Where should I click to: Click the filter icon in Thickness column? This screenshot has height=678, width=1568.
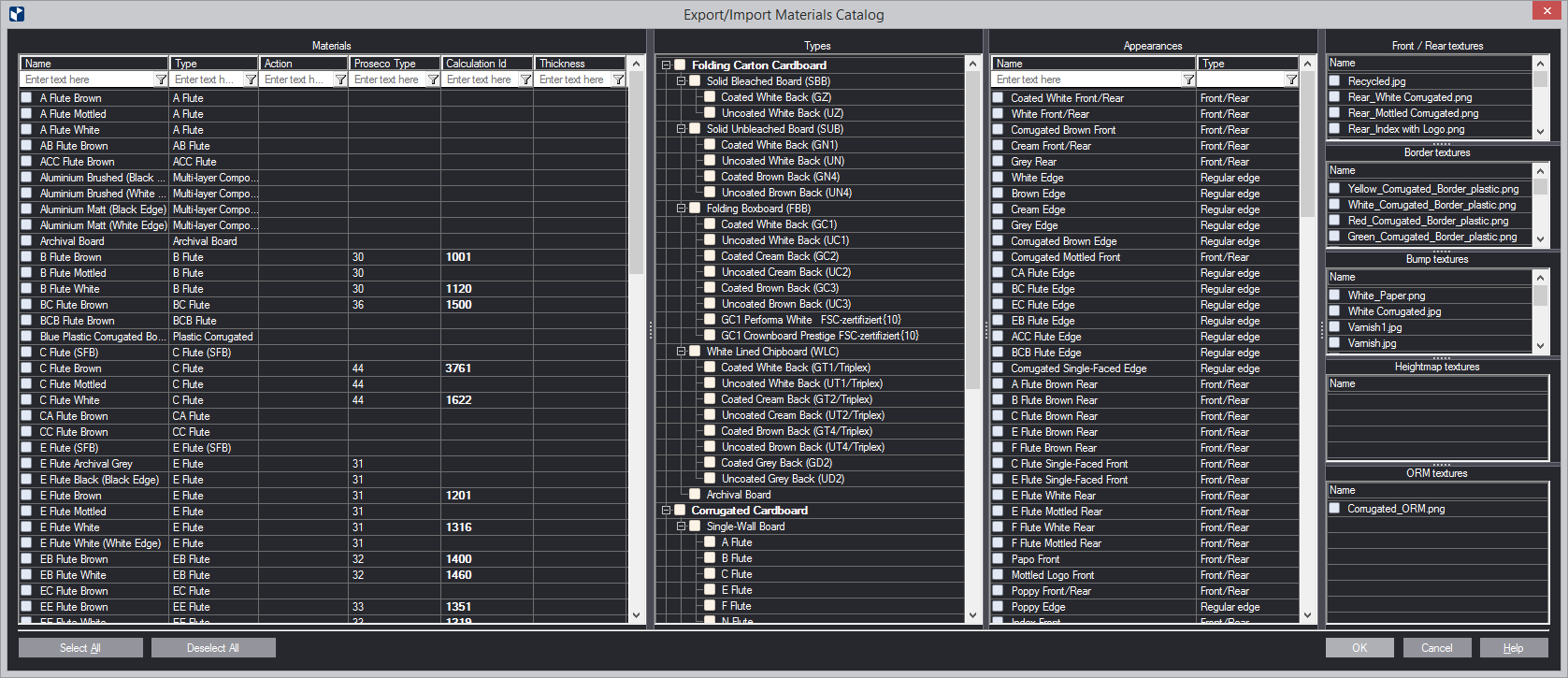(x=618, y=79)
